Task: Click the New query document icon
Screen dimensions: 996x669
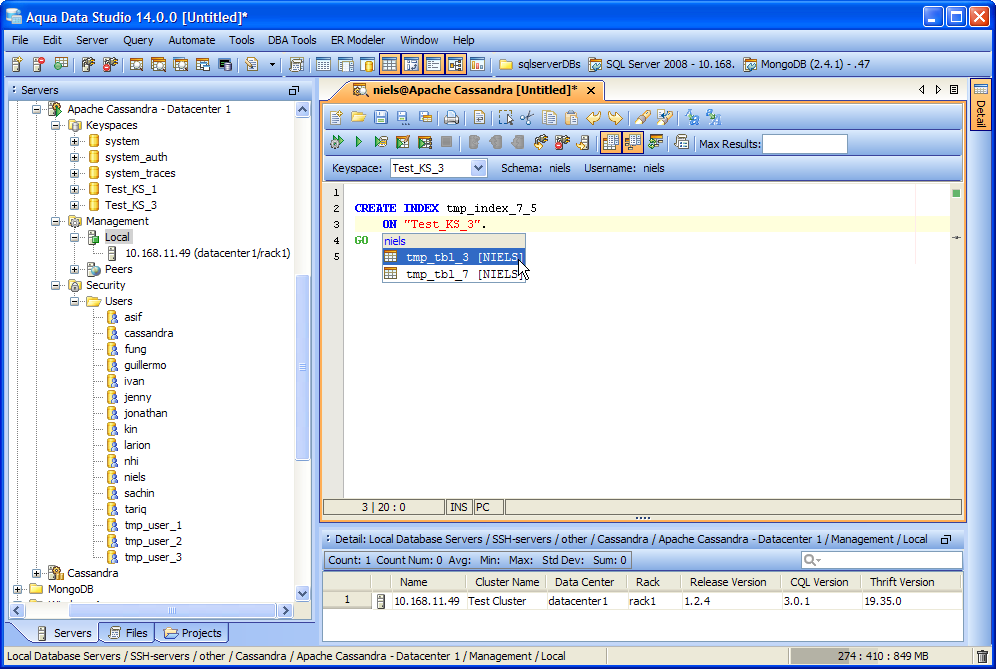Action: pos(337,118)
